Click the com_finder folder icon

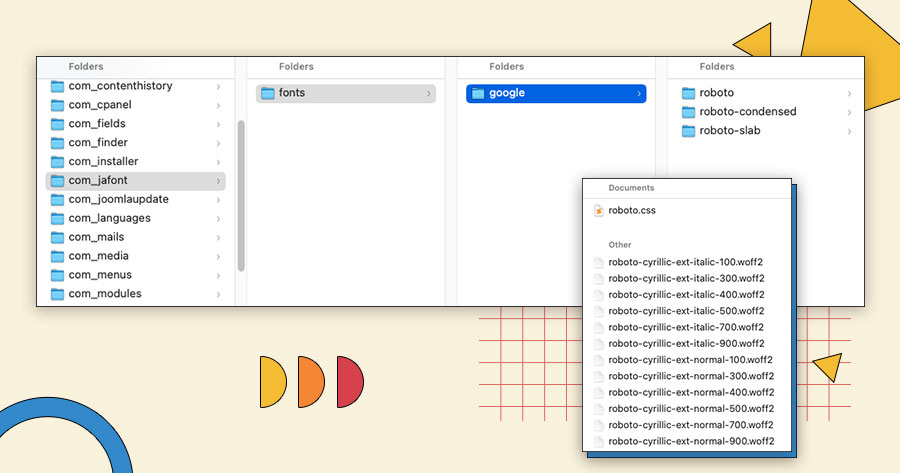(x=57, y=143)
